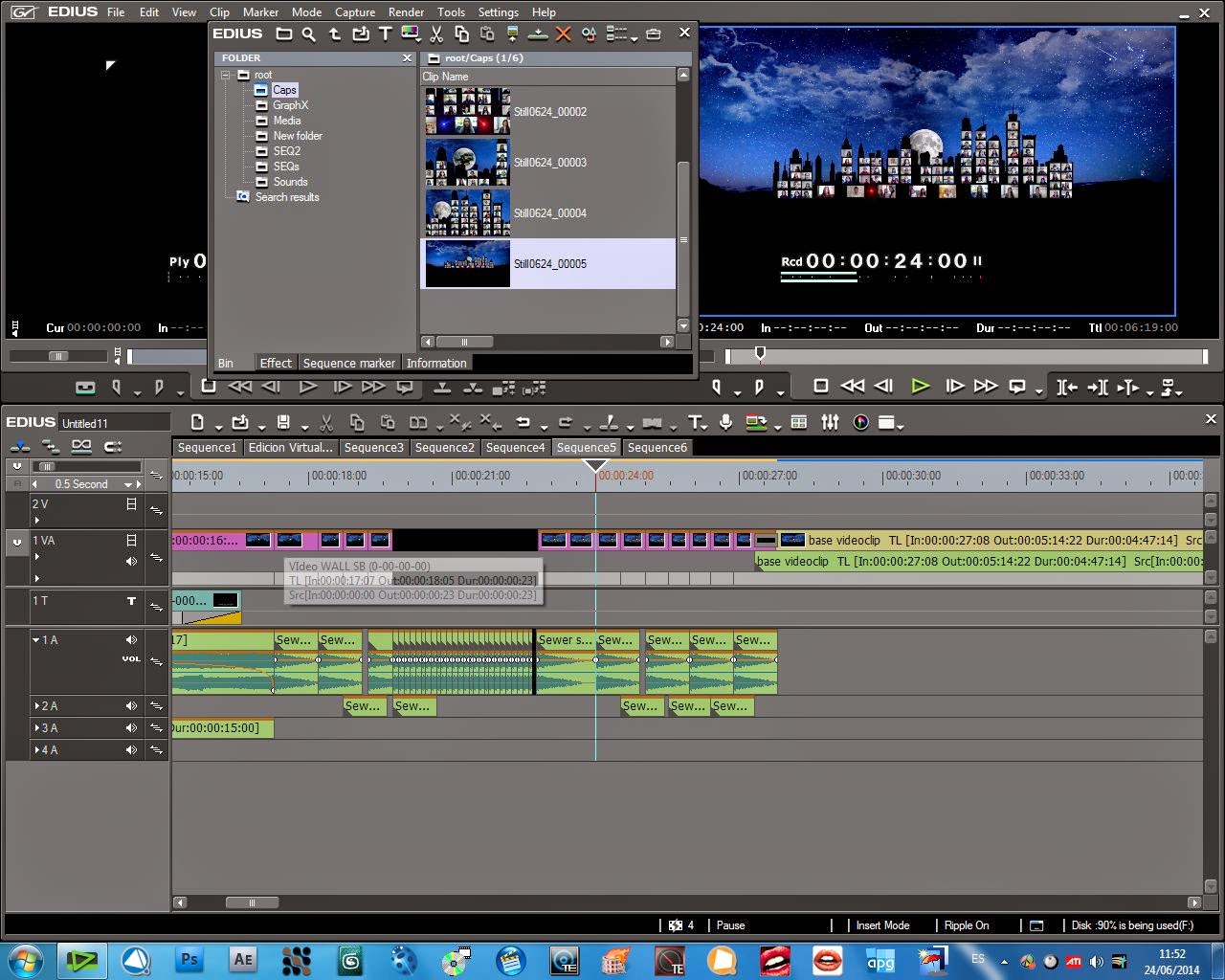This screenshot has height=980, width=1225.
Task: Toggle VOL rubber band on 1 A
Action: click(x=131, y=658)
